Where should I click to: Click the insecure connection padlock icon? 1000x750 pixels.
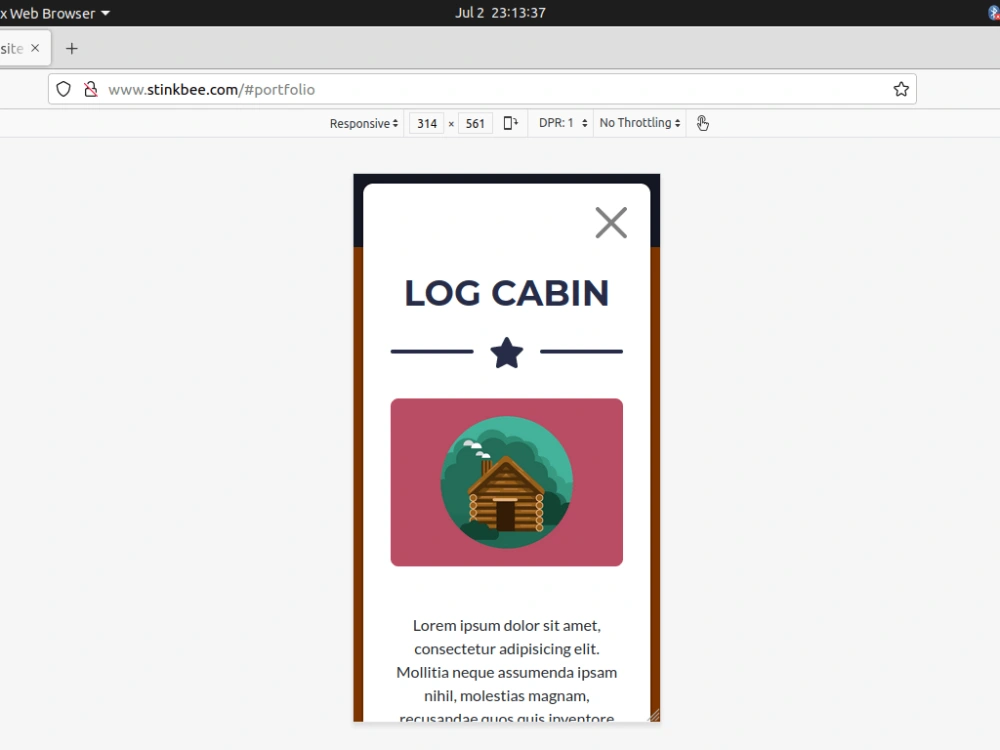[91, 89]
